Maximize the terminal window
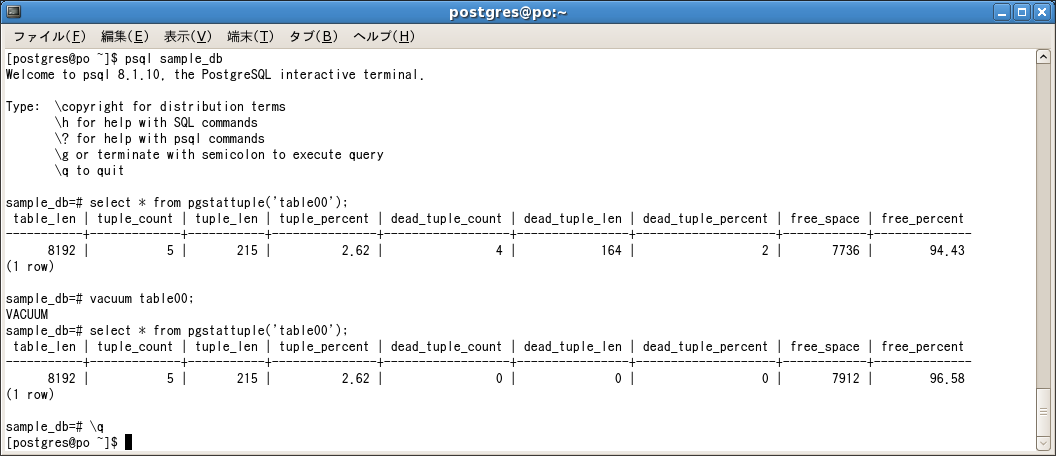The image size is (1056, 456). (1022, 11)
